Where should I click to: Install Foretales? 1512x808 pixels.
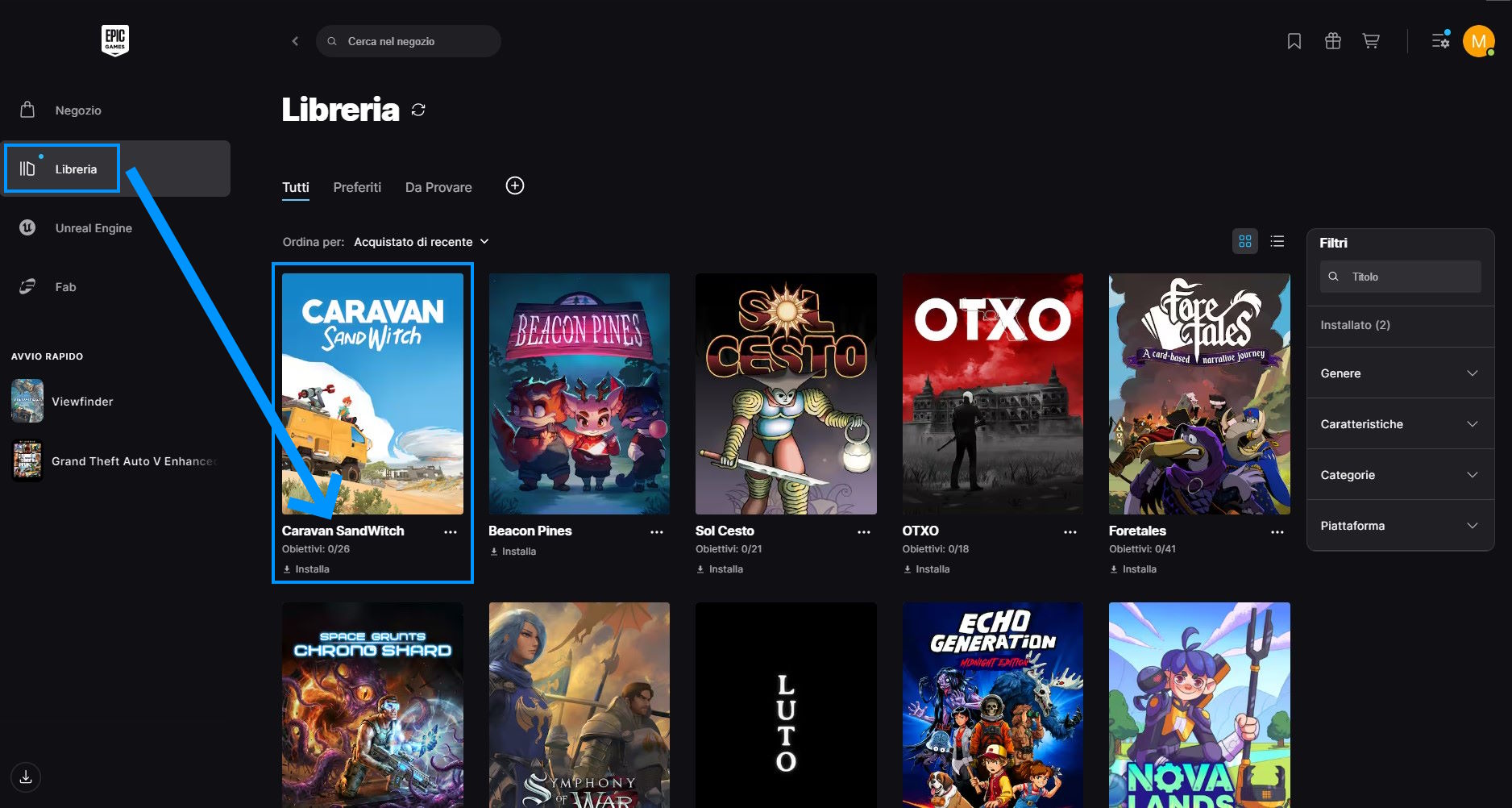[1133, 569]
